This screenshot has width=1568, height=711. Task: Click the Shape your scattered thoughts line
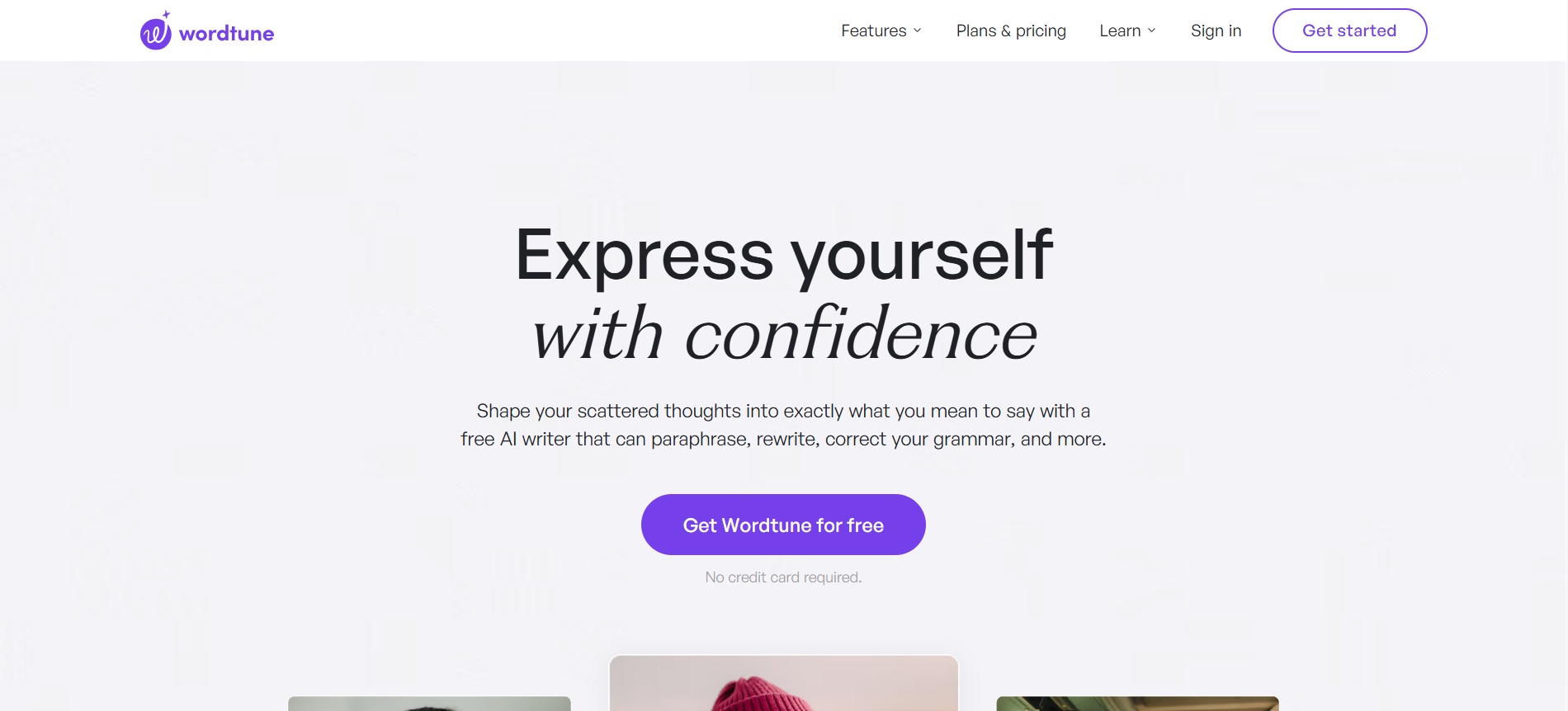pos(783,411)
